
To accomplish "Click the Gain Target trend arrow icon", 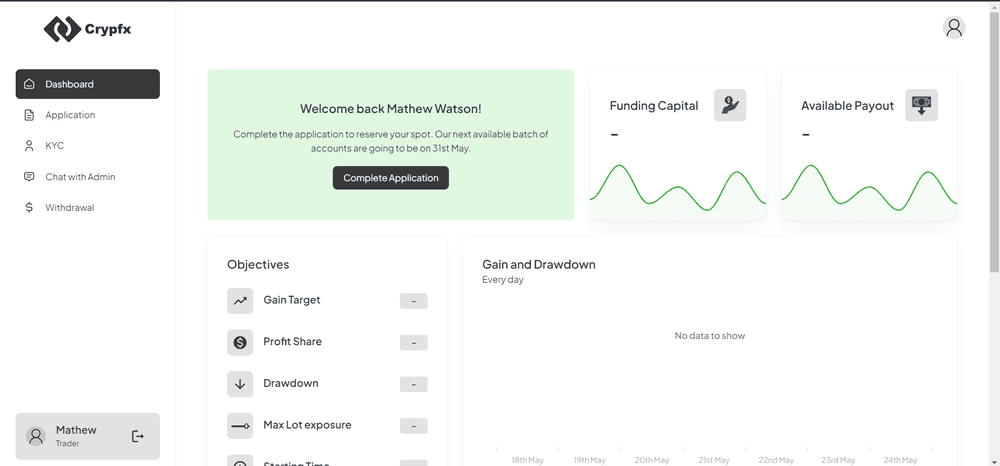I will 240,300.
